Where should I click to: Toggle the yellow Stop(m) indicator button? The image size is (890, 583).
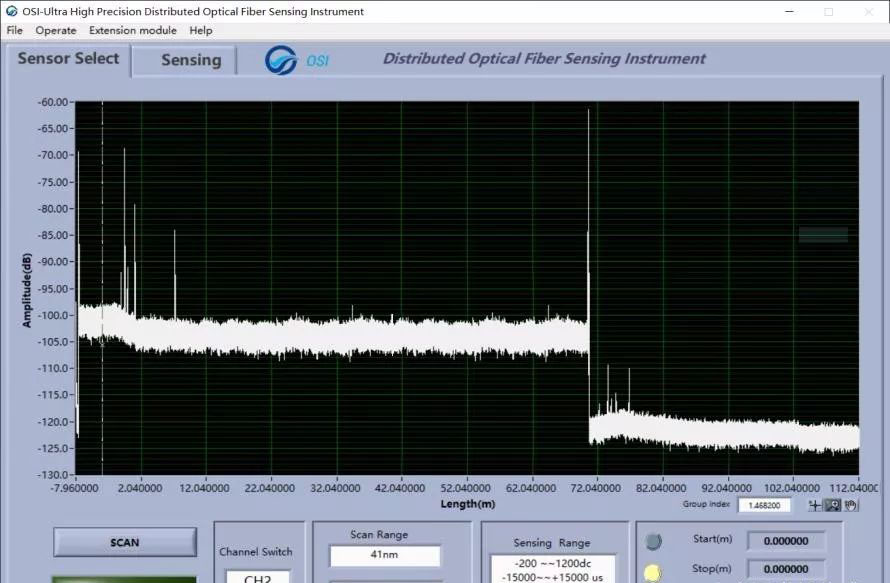point(653,572)
